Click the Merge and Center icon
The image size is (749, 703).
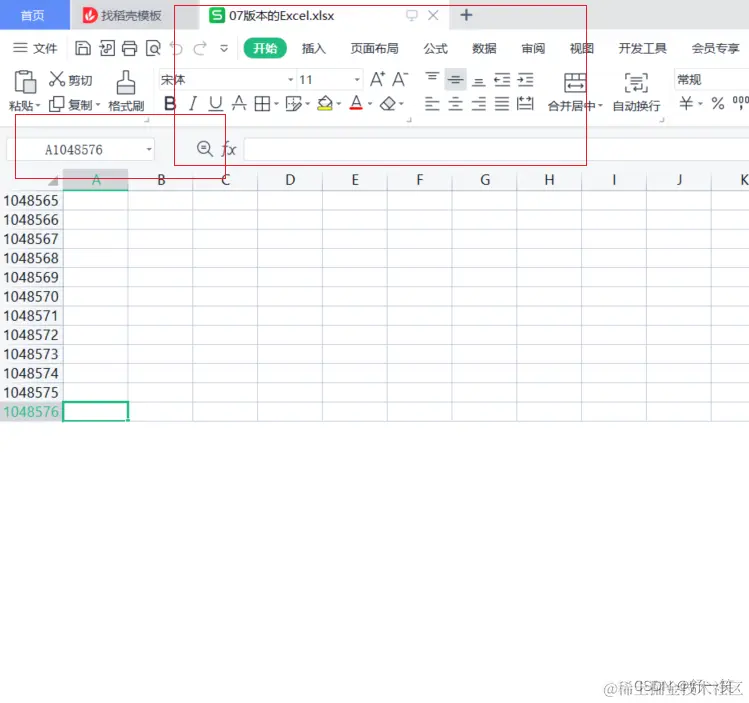pos(575,83)
